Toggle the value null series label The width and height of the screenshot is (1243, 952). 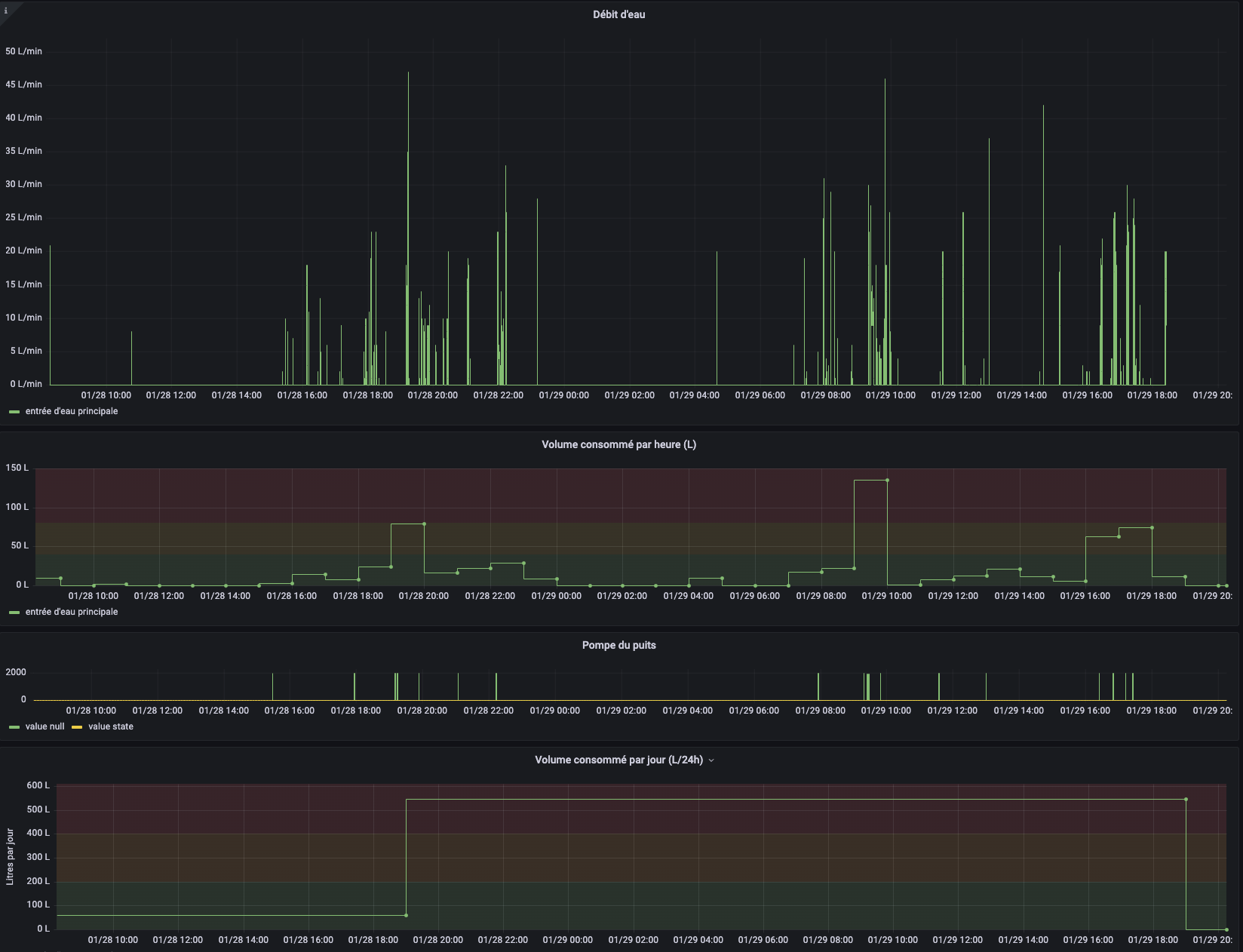click(x=45, y=726)
